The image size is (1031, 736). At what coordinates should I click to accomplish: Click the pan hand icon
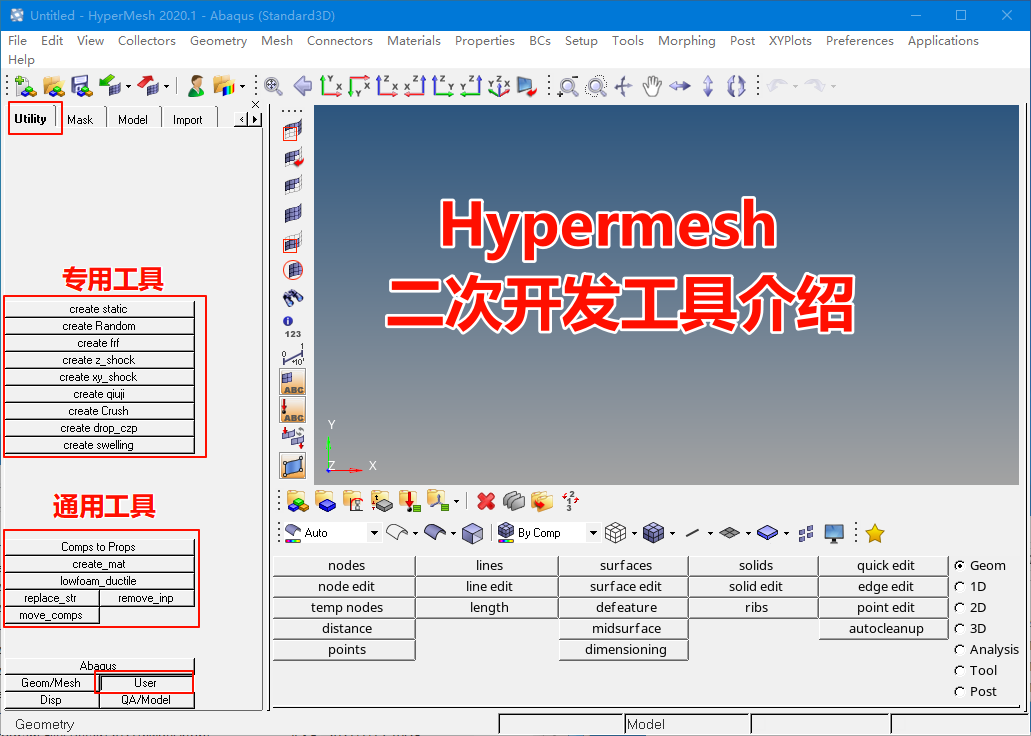coord(652,86)
